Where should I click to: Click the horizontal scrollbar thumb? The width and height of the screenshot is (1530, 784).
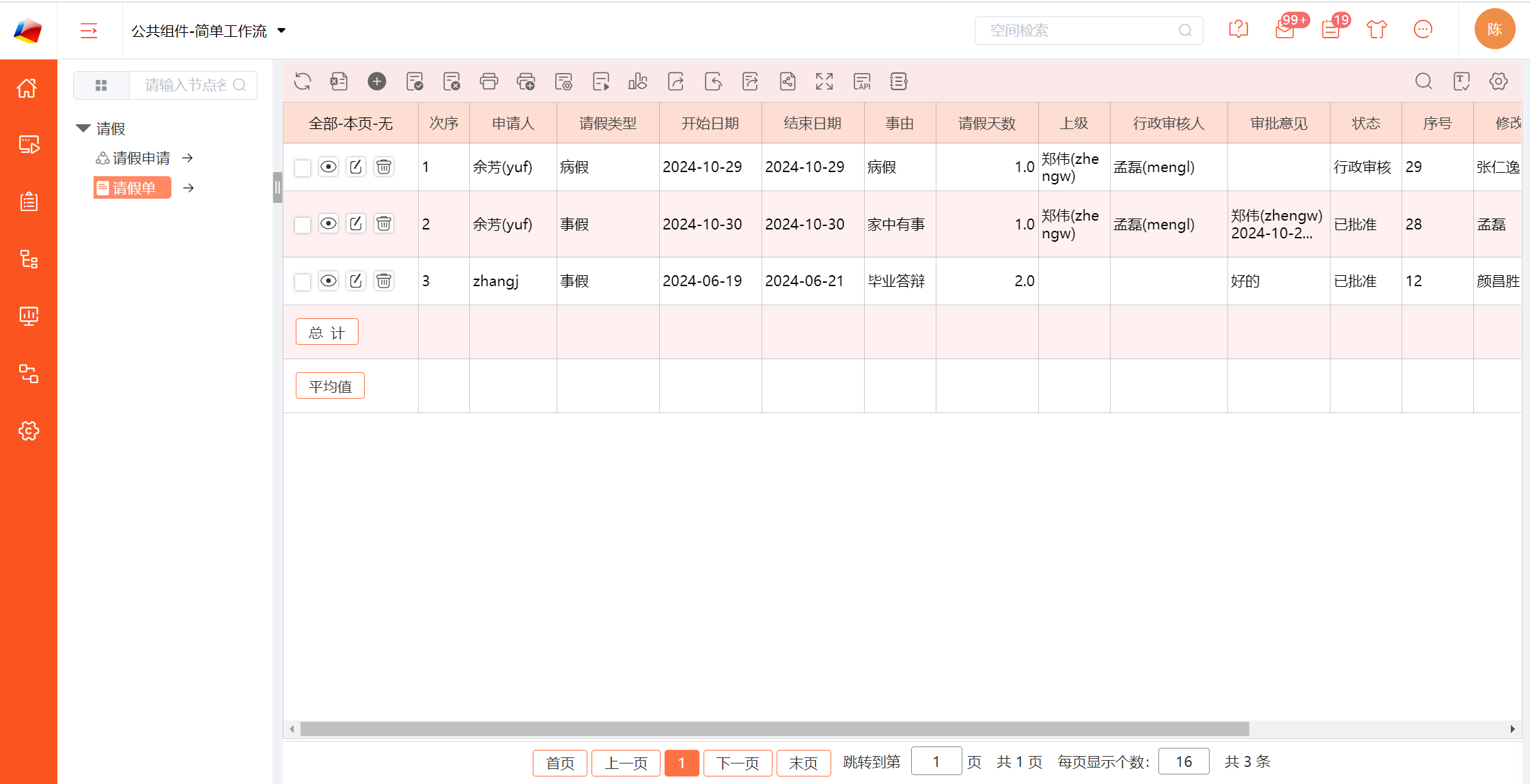point(775,729)
